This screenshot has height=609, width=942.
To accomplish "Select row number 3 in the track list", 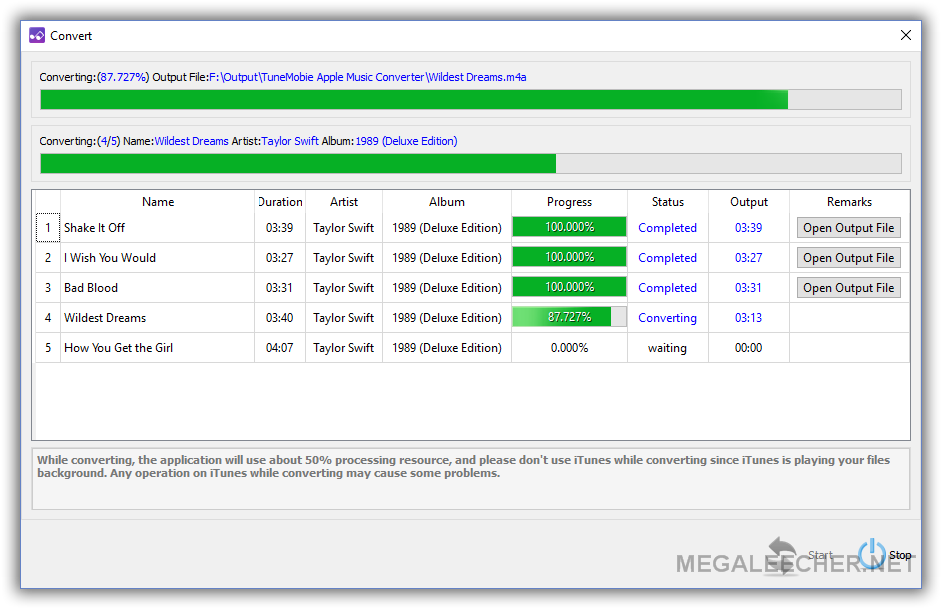I will [48, 288].
